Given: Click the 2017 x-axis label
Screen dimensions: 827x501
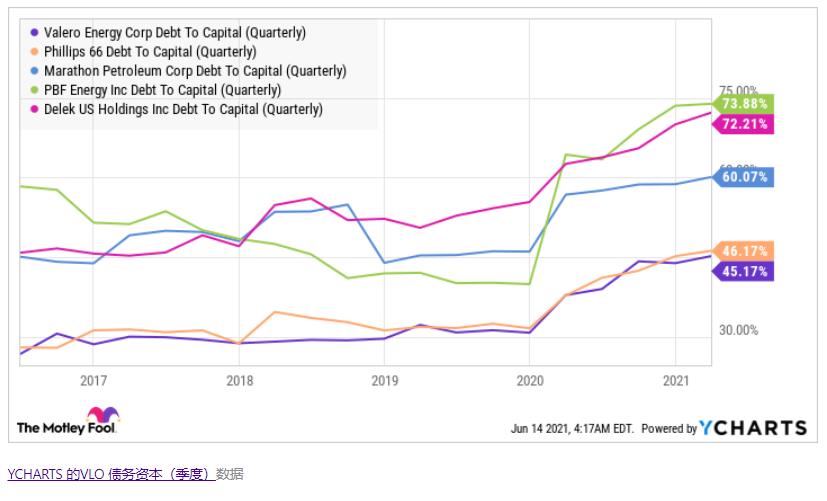Looking at the screenshot, I should (x=93, y=381).
